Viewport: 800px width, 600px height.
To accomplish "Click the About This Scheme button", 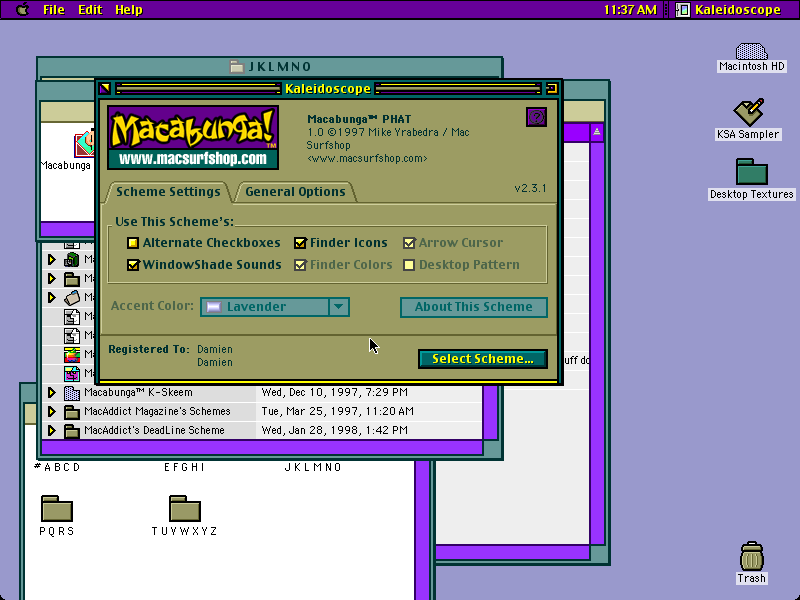I will click(473, 307).
